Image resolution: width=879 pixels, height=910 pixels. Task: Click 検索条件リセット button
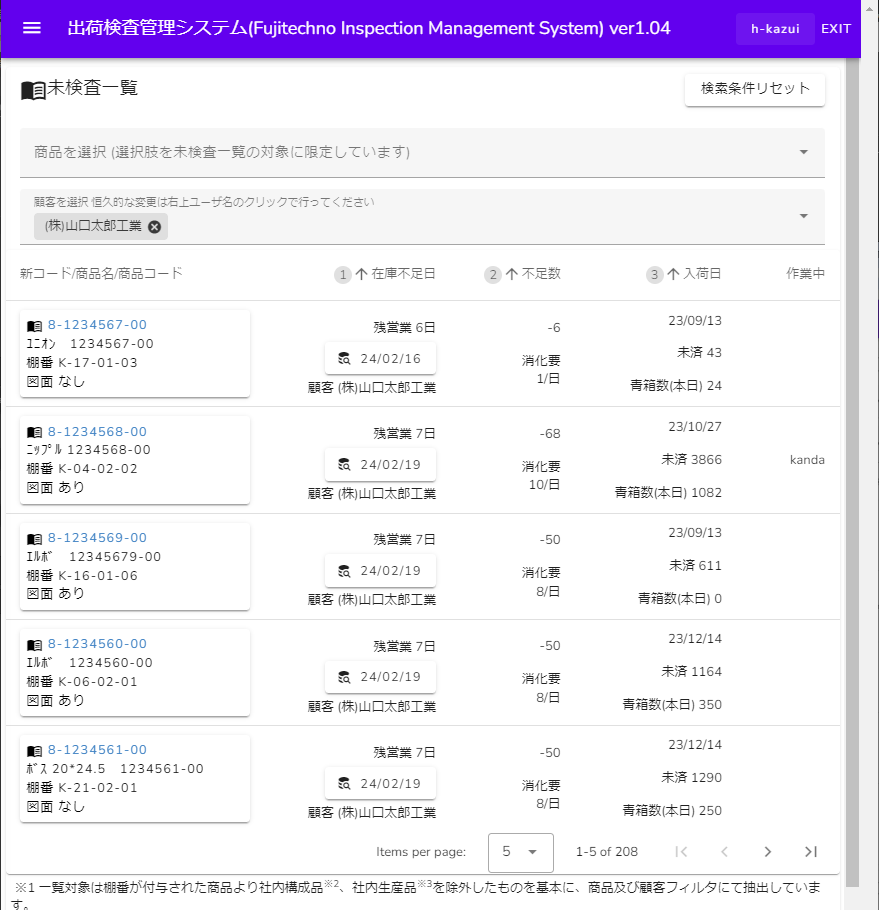pos(755,89)
